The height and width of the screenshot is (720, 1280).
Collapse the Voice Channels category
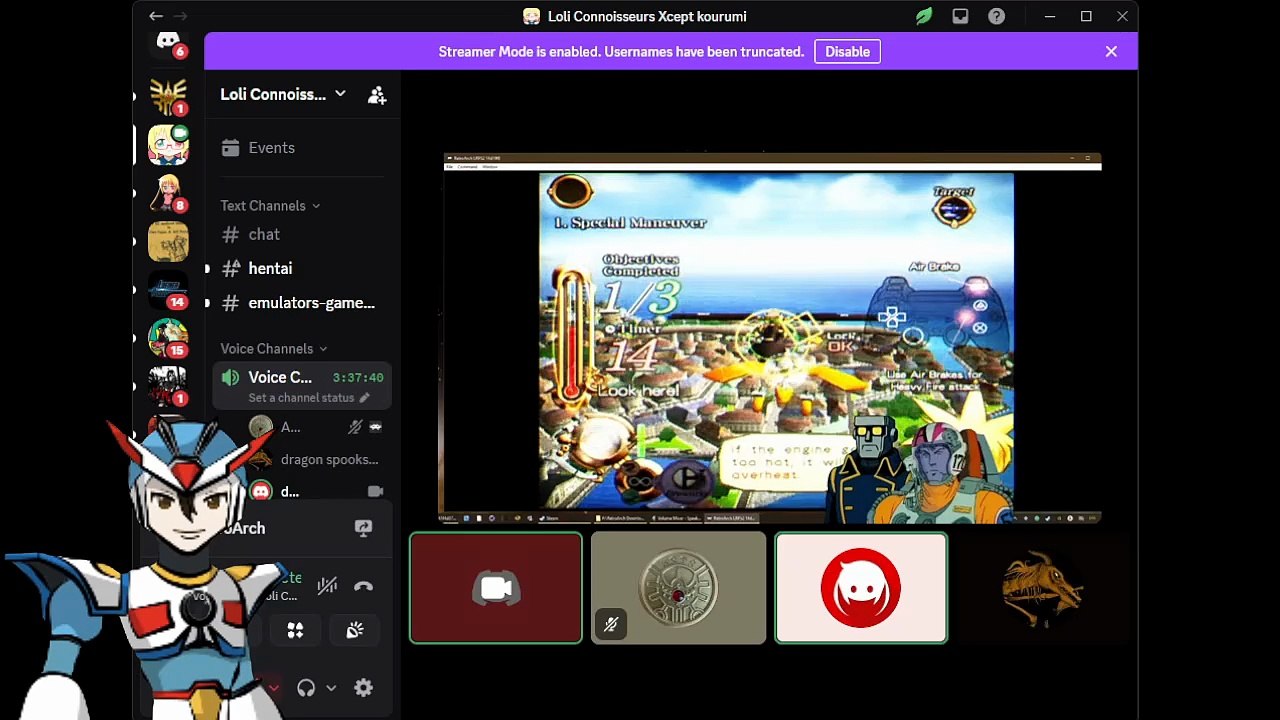click(x=274, y=349)
